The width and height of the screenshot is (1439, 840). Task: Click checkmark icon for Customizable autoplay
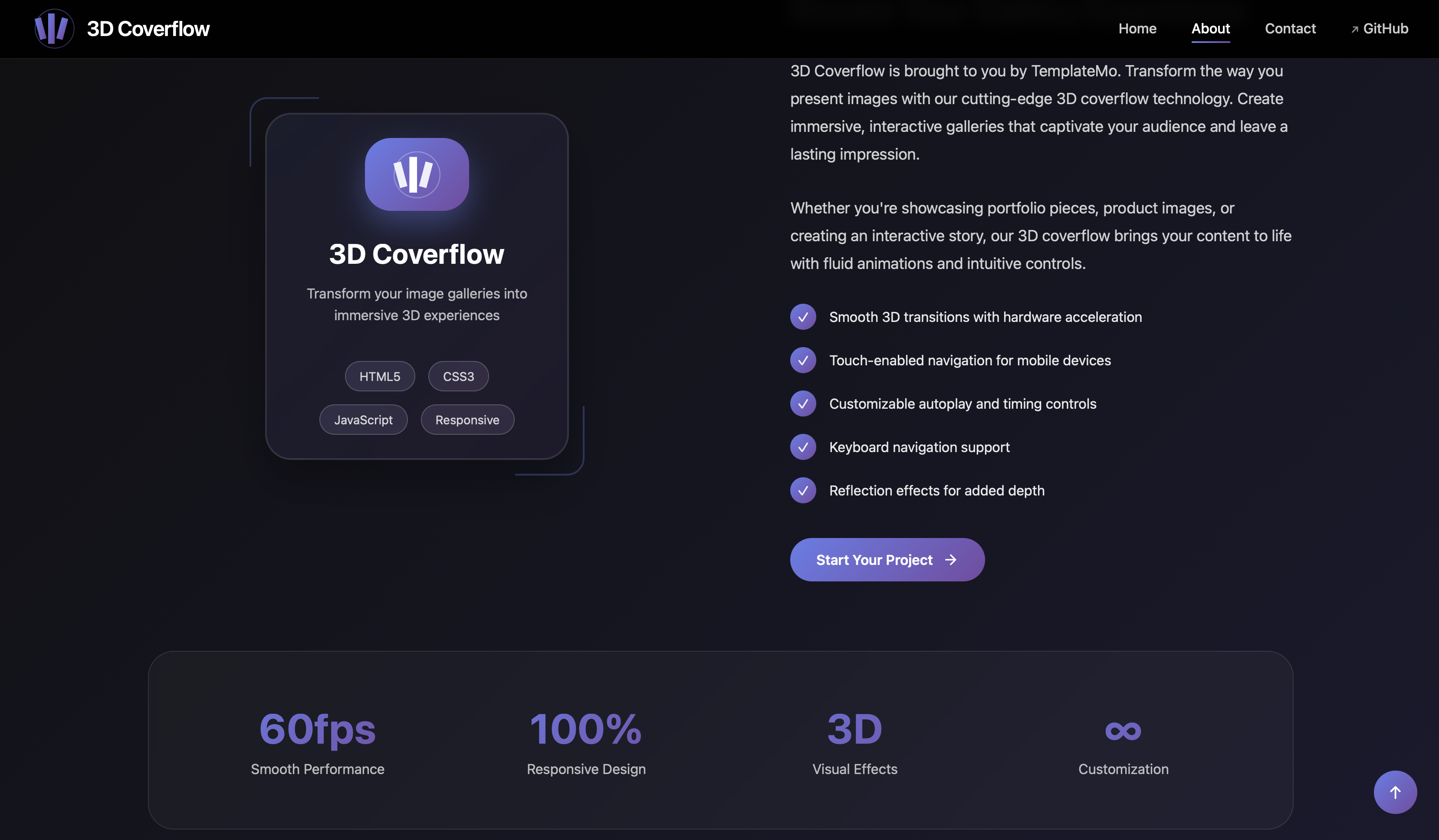(803, 404)
